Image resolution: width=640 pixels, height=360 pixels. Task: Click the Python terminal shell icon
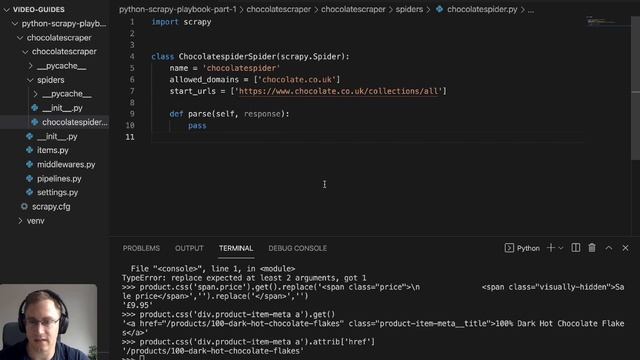tap(509, 248)
